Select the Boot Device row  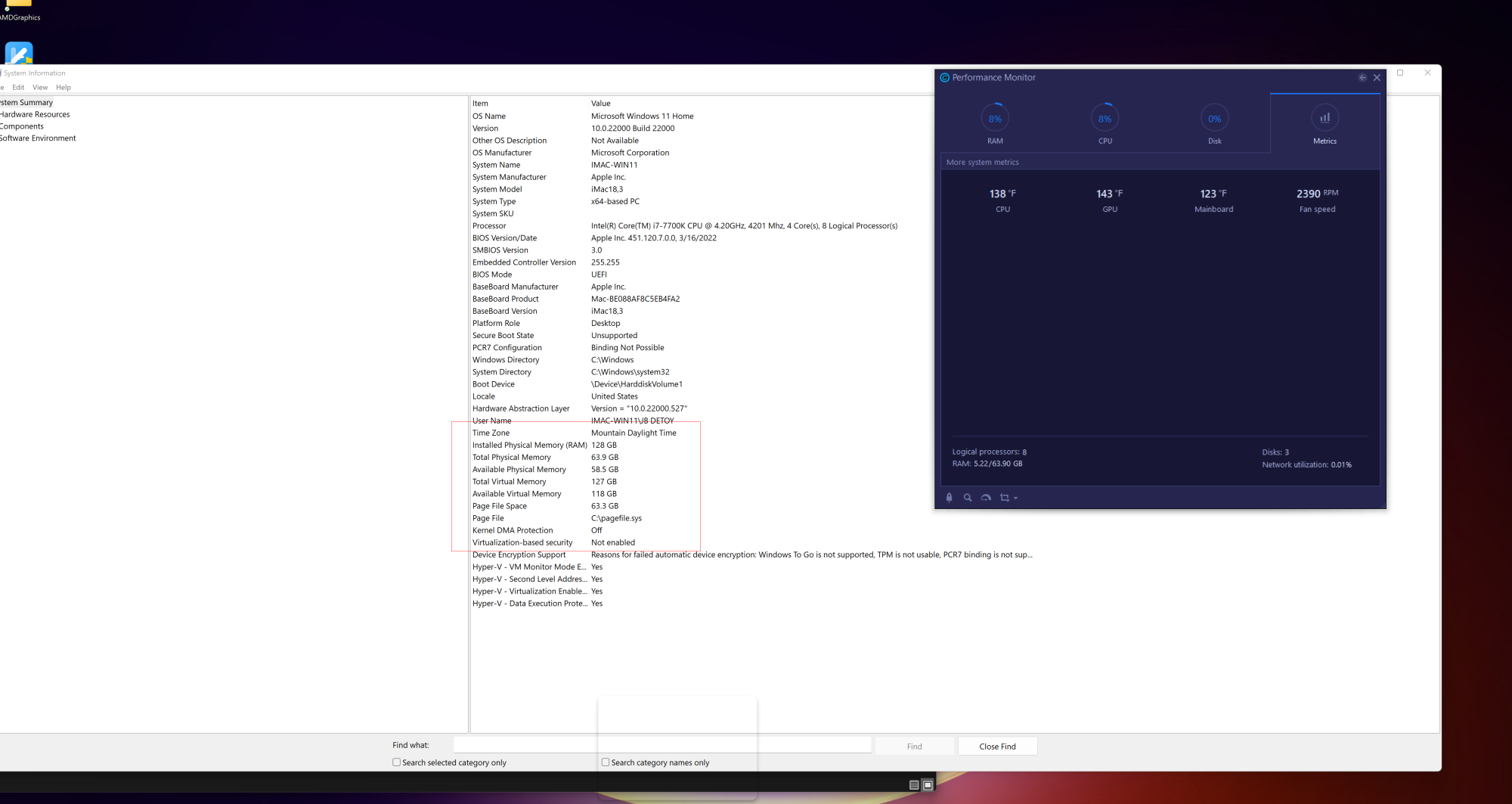tap(578, 384)
